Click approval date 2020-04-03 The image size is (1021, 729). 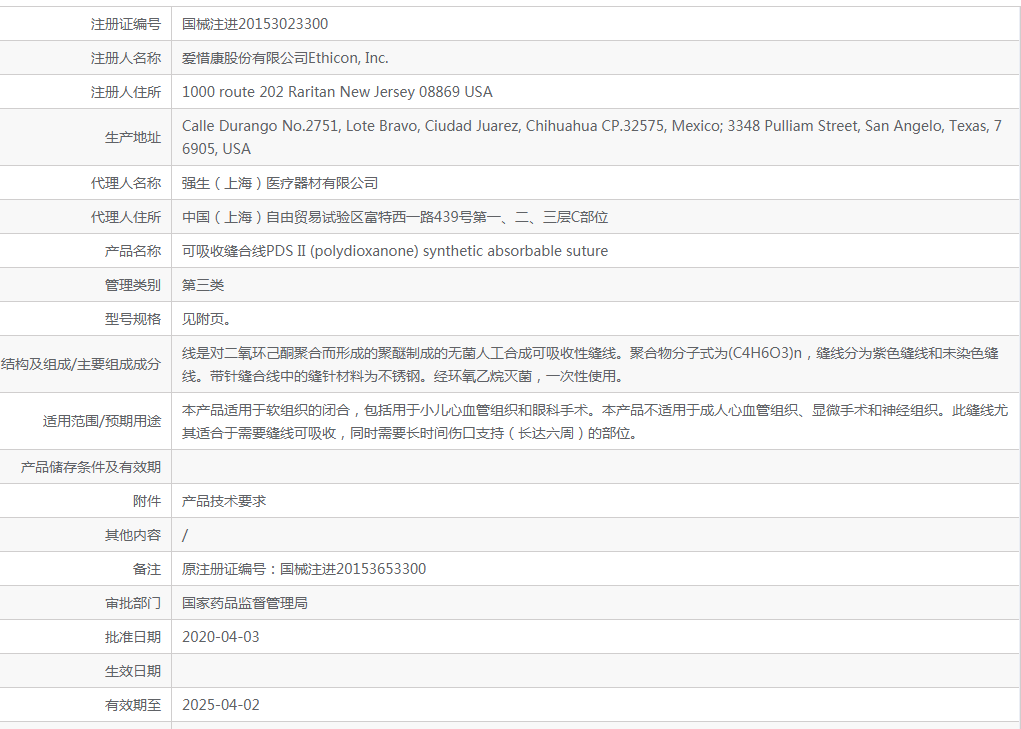221,637
